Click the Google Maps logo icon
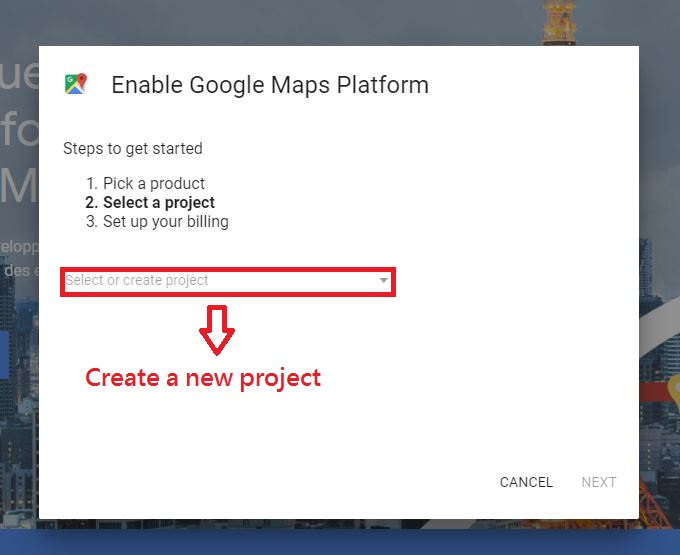Screen dimensions: 680x555 (75, 84)
